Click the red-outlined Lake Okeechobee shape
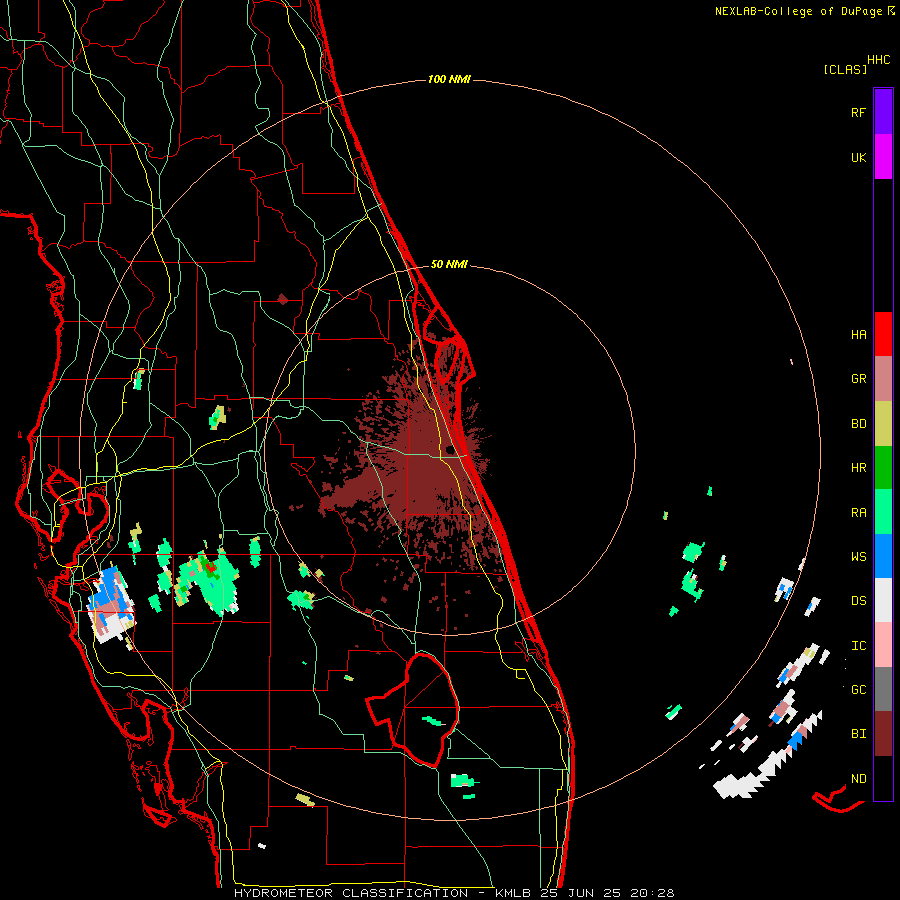Viewport: 900px width, 900px height. 413,709
